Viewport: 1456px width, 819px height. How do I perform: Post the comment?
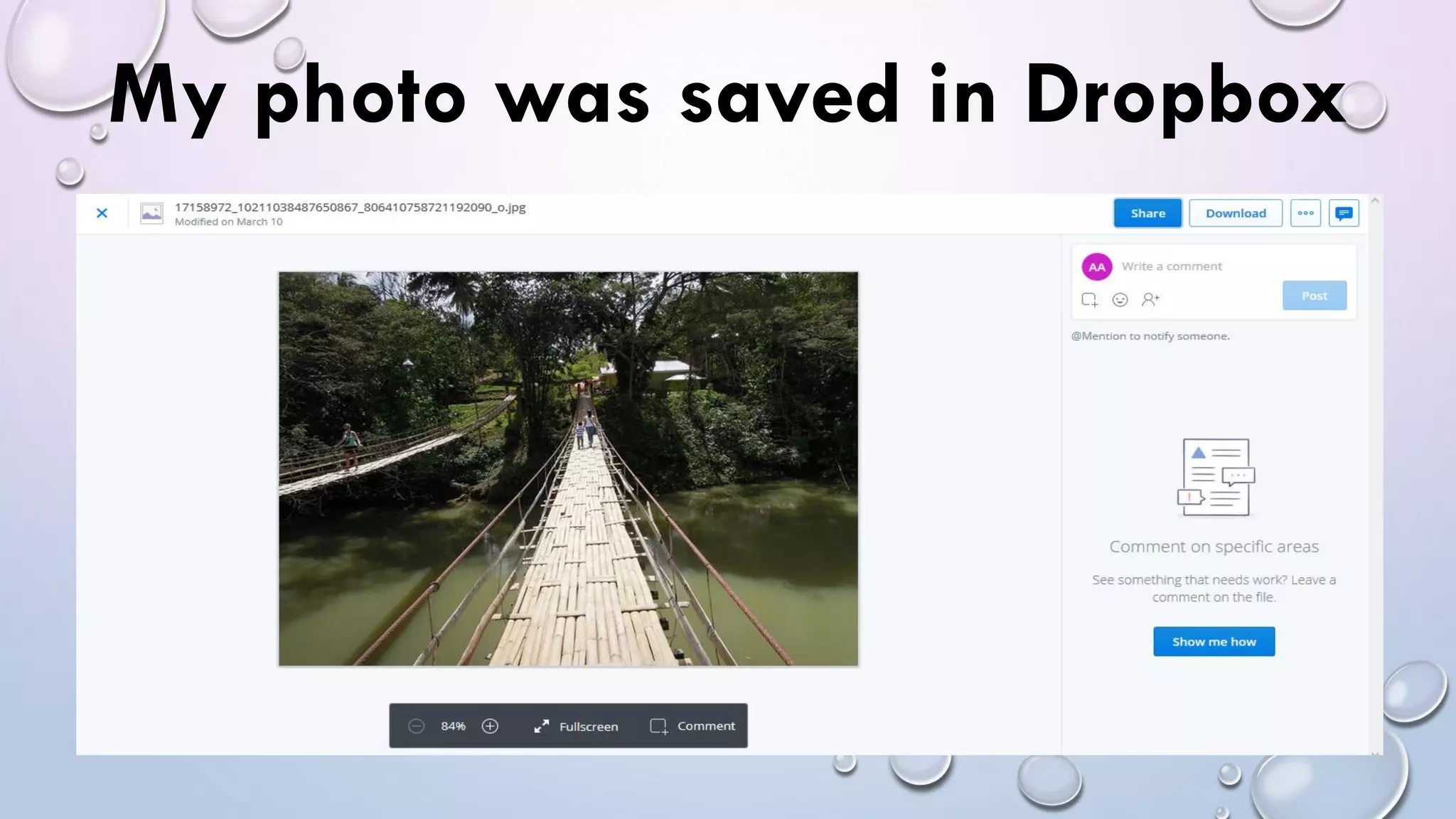(1315, 296)
